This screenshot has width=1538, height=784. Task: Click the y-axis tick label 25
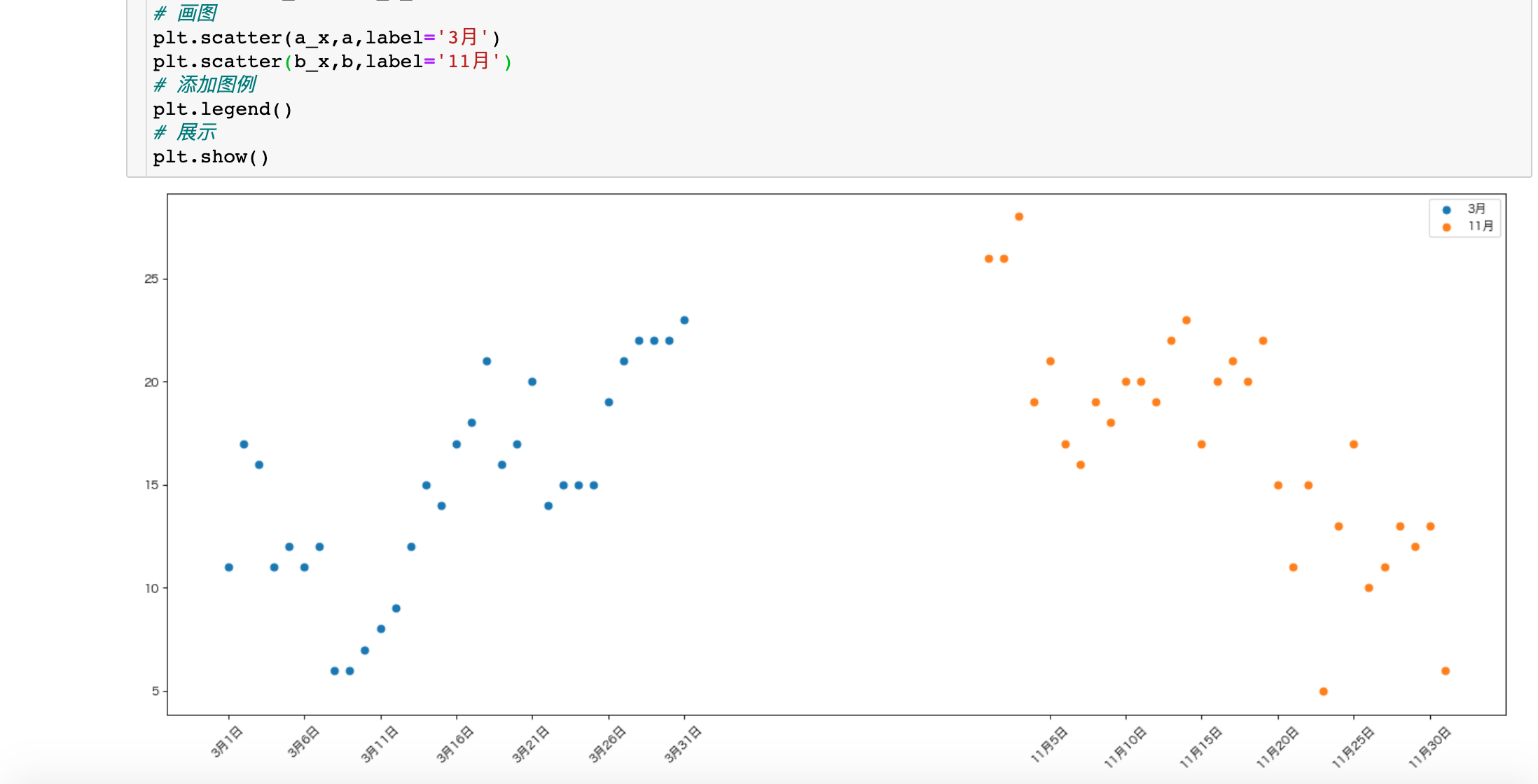[151, 279]
